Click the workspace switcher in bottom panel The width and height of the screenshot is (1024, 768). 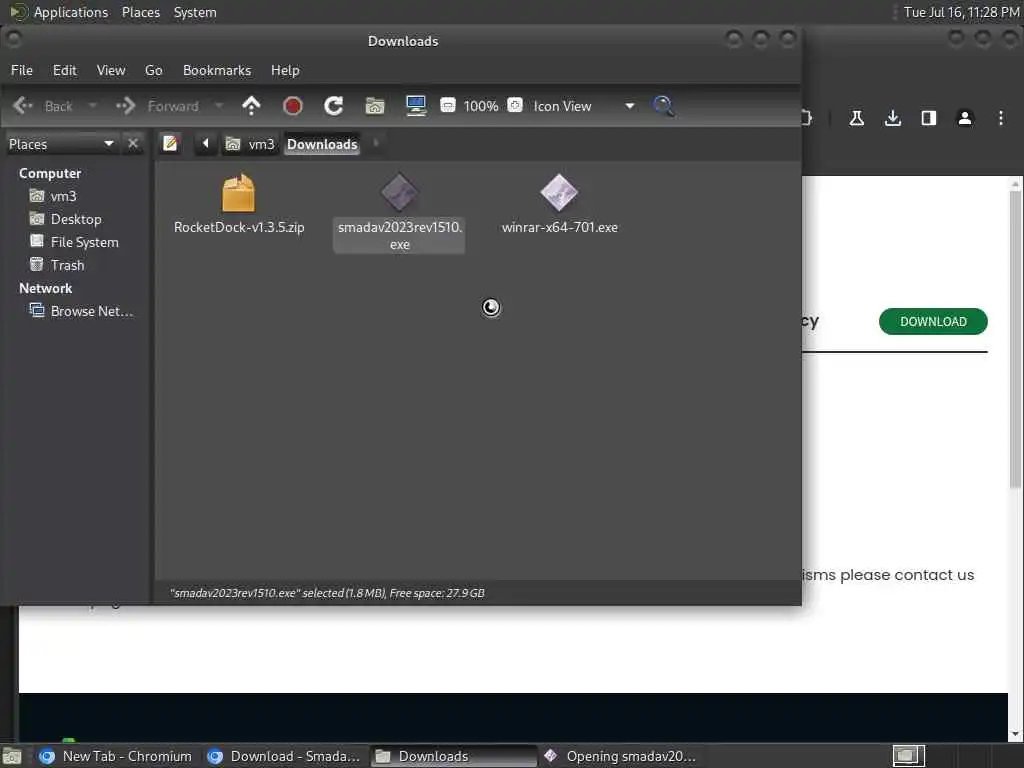click(x=908, y=756)
